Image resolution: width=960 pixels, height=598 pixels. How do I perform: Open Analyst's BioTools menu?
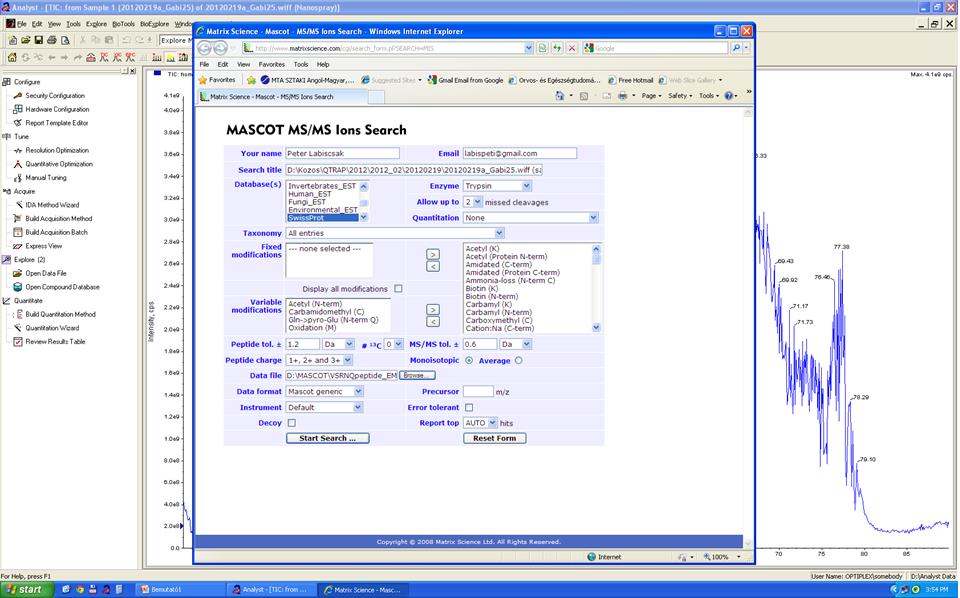pos(123,24)
